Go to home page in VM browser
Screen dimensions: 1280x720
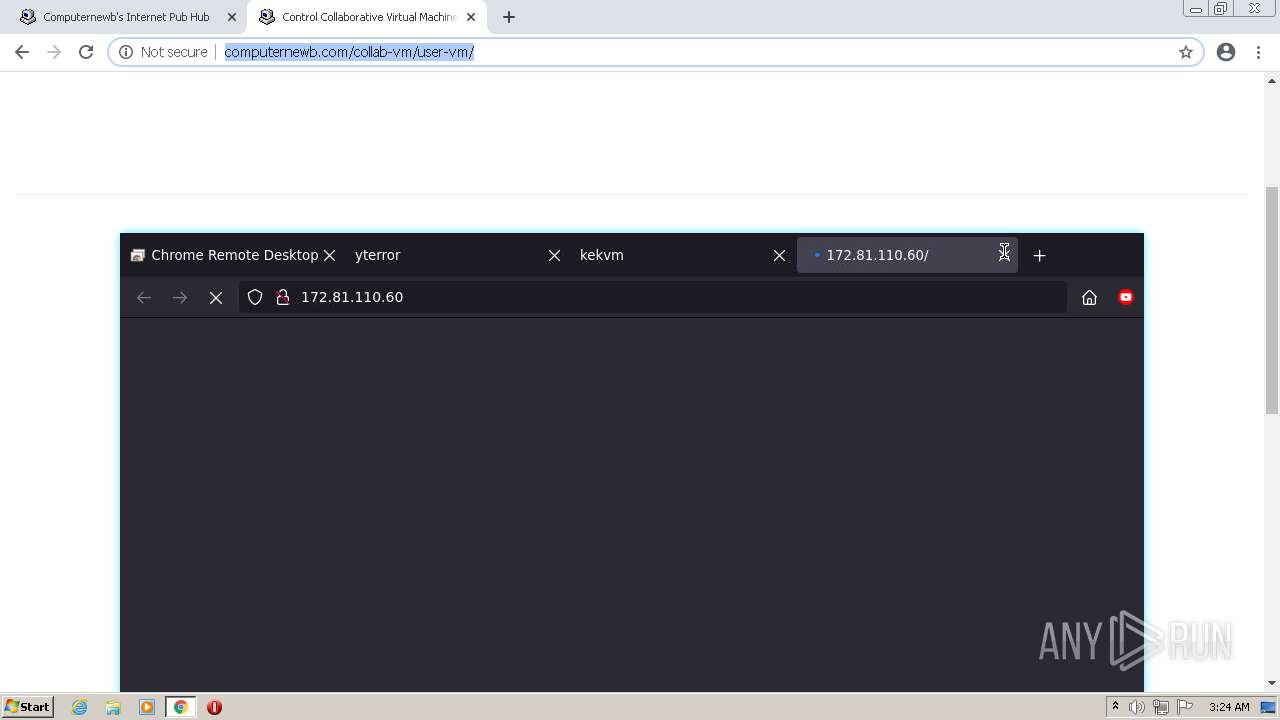pyautogui.click(x=1090, y=297)
